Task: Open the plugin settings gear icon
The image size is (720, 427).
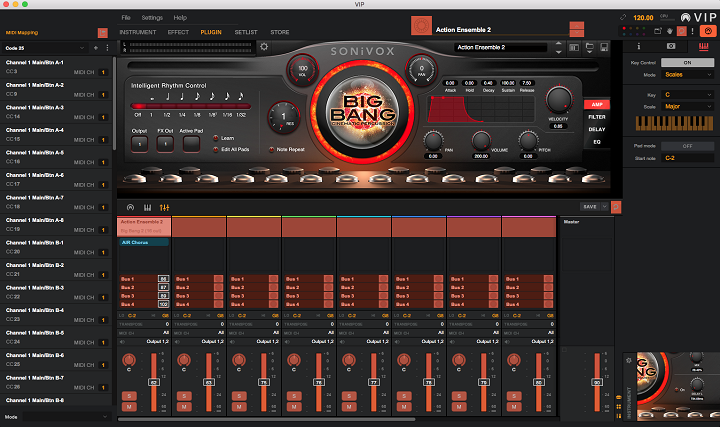Action: point(264,46)
